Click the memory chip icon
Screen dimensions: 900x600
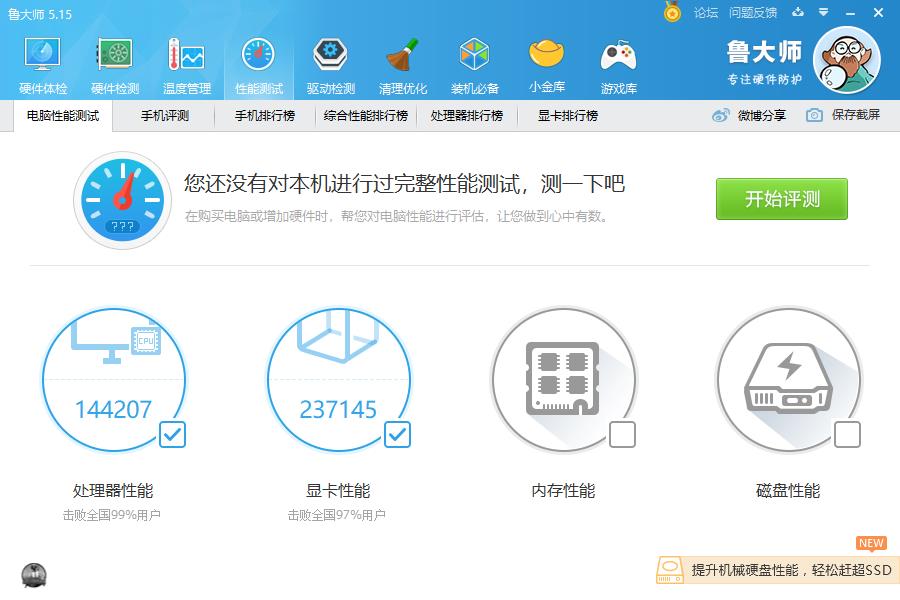[562, 378]
